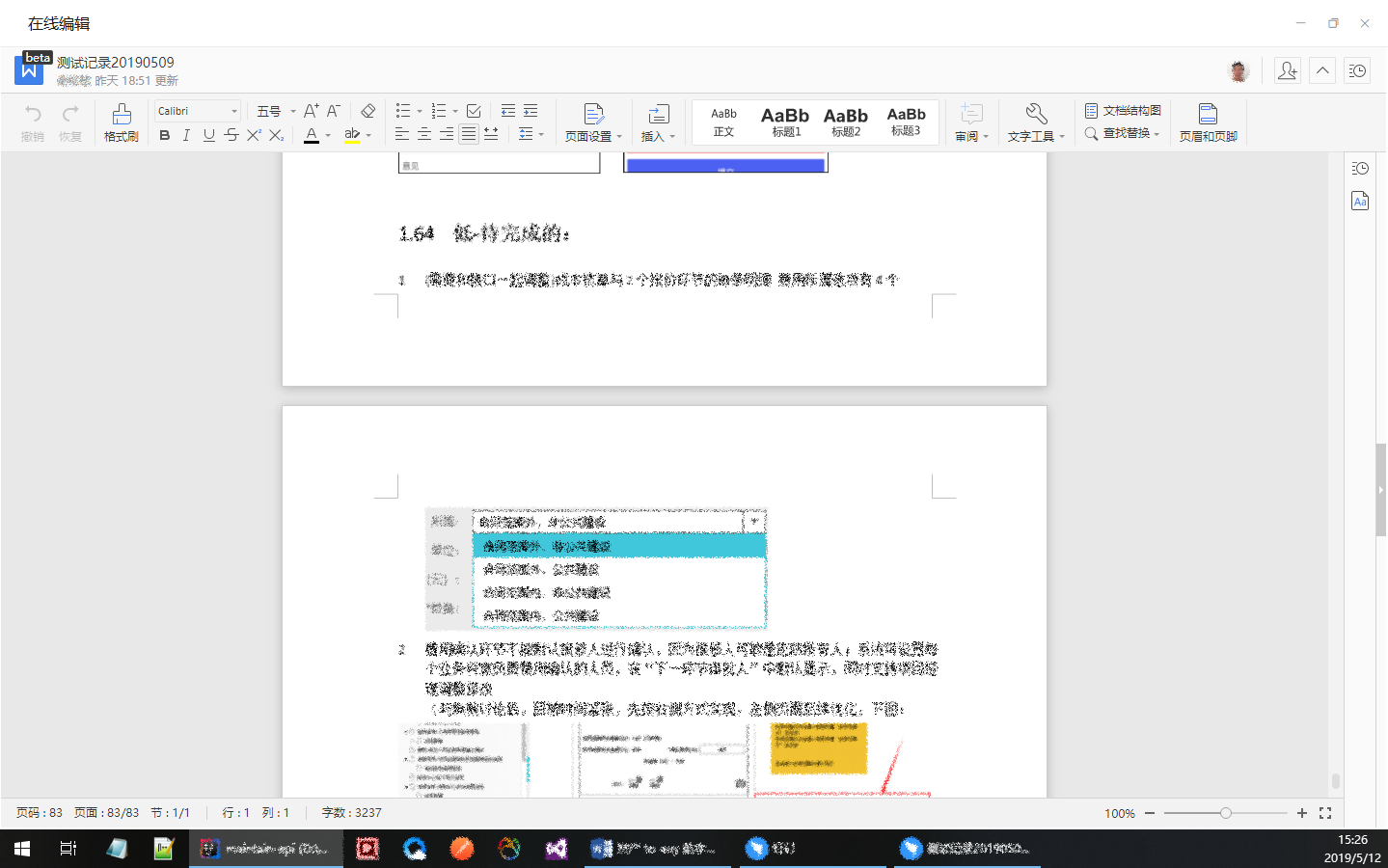Insert a checkbox task list

(474, 111)
